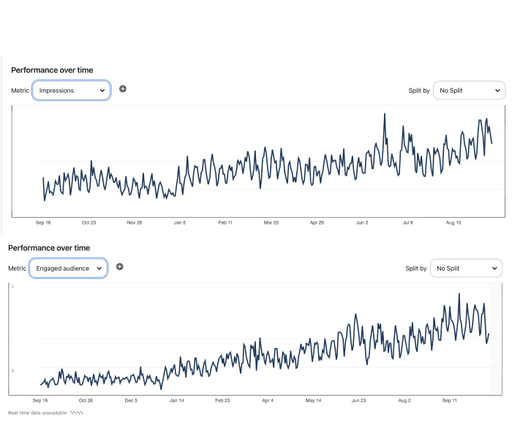Image resolution: width=512 pixels, height=422 pixels.
Task: Click 'Feb 23' axis label
Action: pos(222,400)
